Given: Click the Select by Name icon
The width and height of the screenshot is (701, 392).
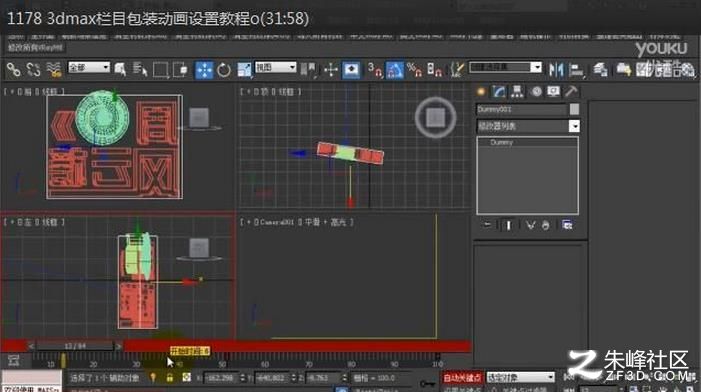Looking at the screenshot, I should point(140,70).
